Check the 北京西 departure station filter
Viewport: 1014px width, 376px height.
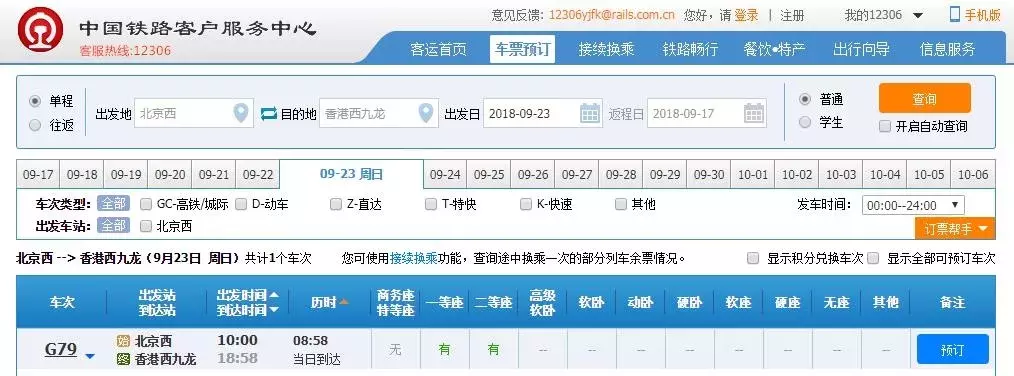146,226
